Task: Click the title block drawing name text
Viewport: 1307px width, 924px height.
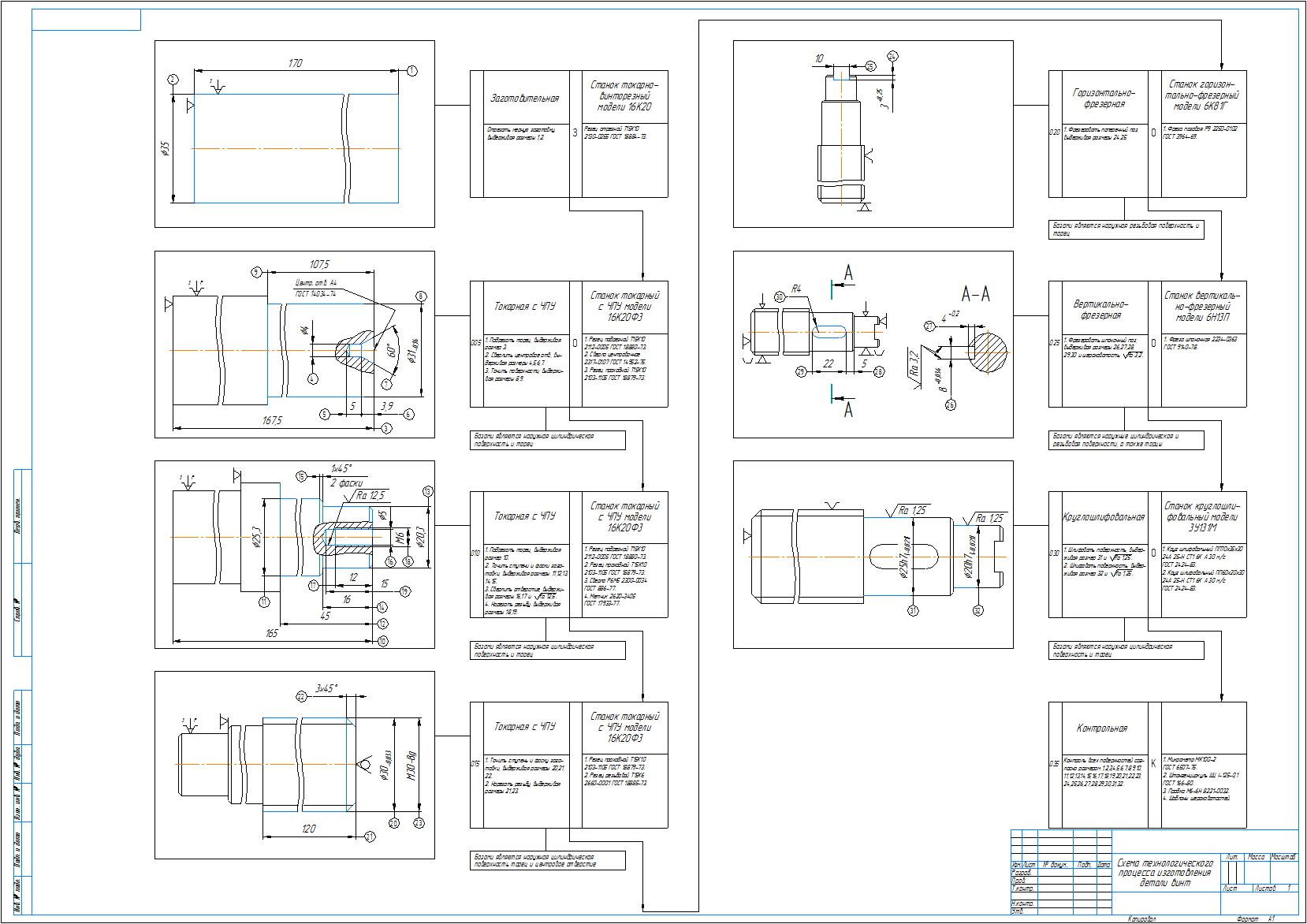Action: [x=1164, y=874]
